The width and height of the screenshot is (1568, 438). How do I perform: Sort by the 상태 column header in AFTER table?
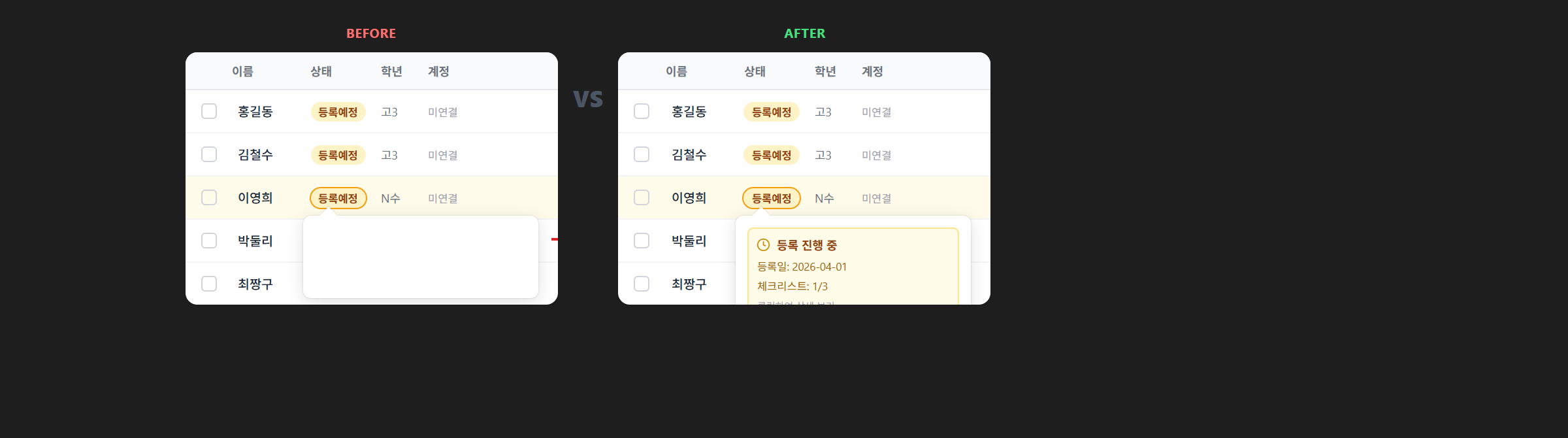[755, 71]
